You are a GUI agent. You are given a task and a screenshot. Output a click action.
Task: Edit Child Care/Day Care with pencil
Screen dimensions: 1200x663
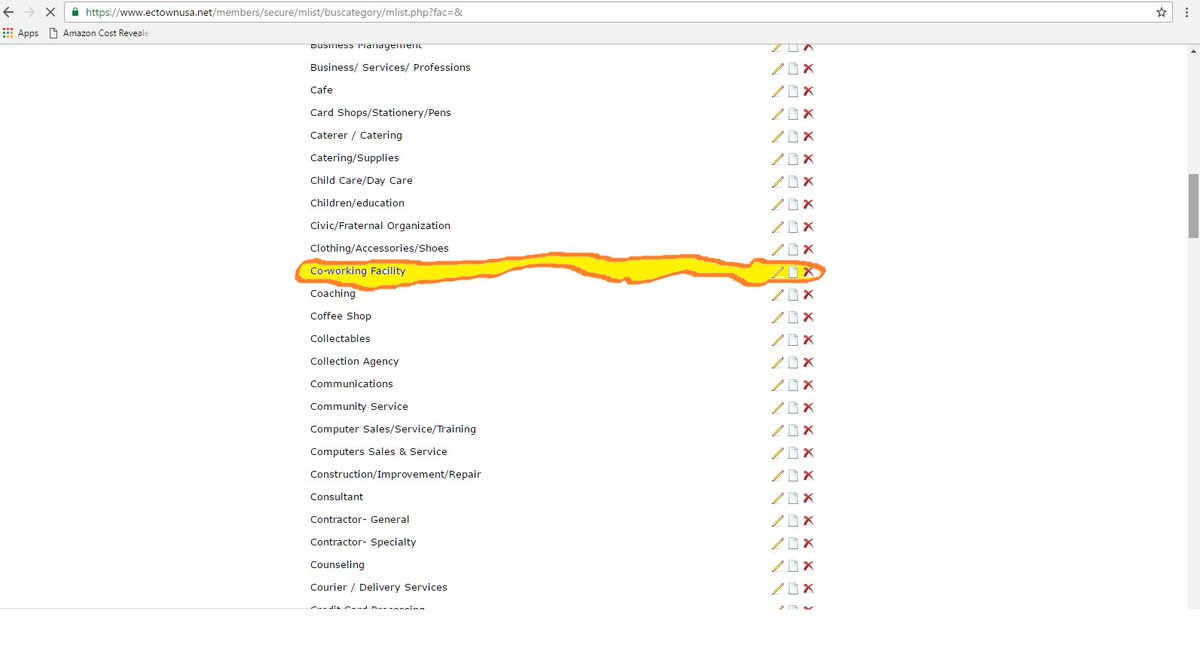click(x=777, y=181)
